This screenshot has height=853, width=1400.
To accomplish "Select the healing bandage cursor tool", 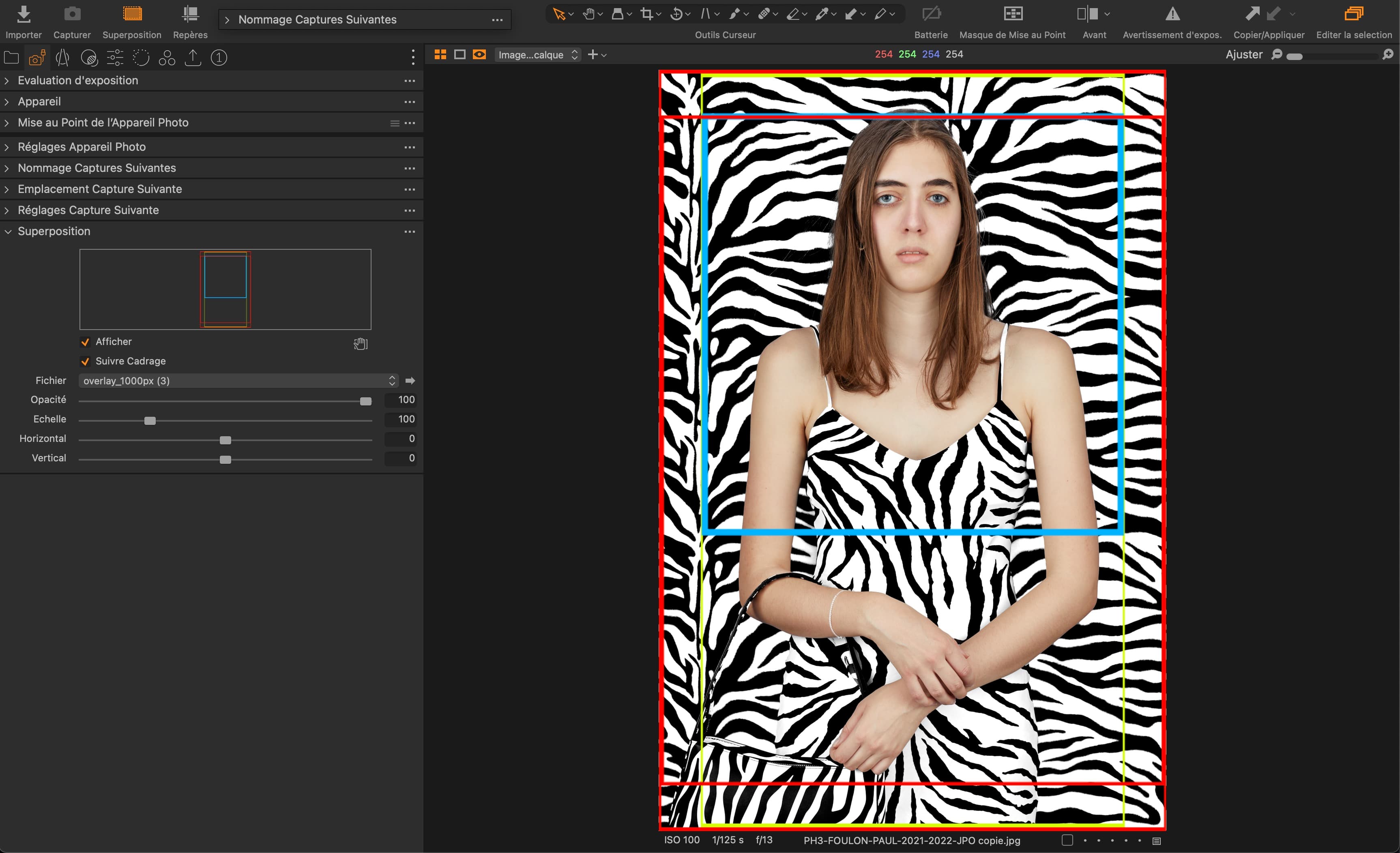I will (764, 14).
